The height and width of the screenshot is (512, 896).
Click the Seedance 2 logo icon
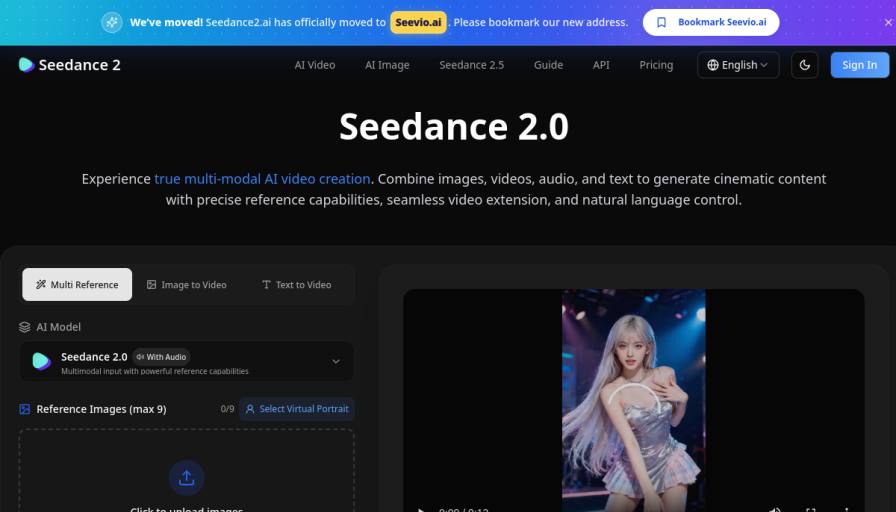tap(26, 65)
